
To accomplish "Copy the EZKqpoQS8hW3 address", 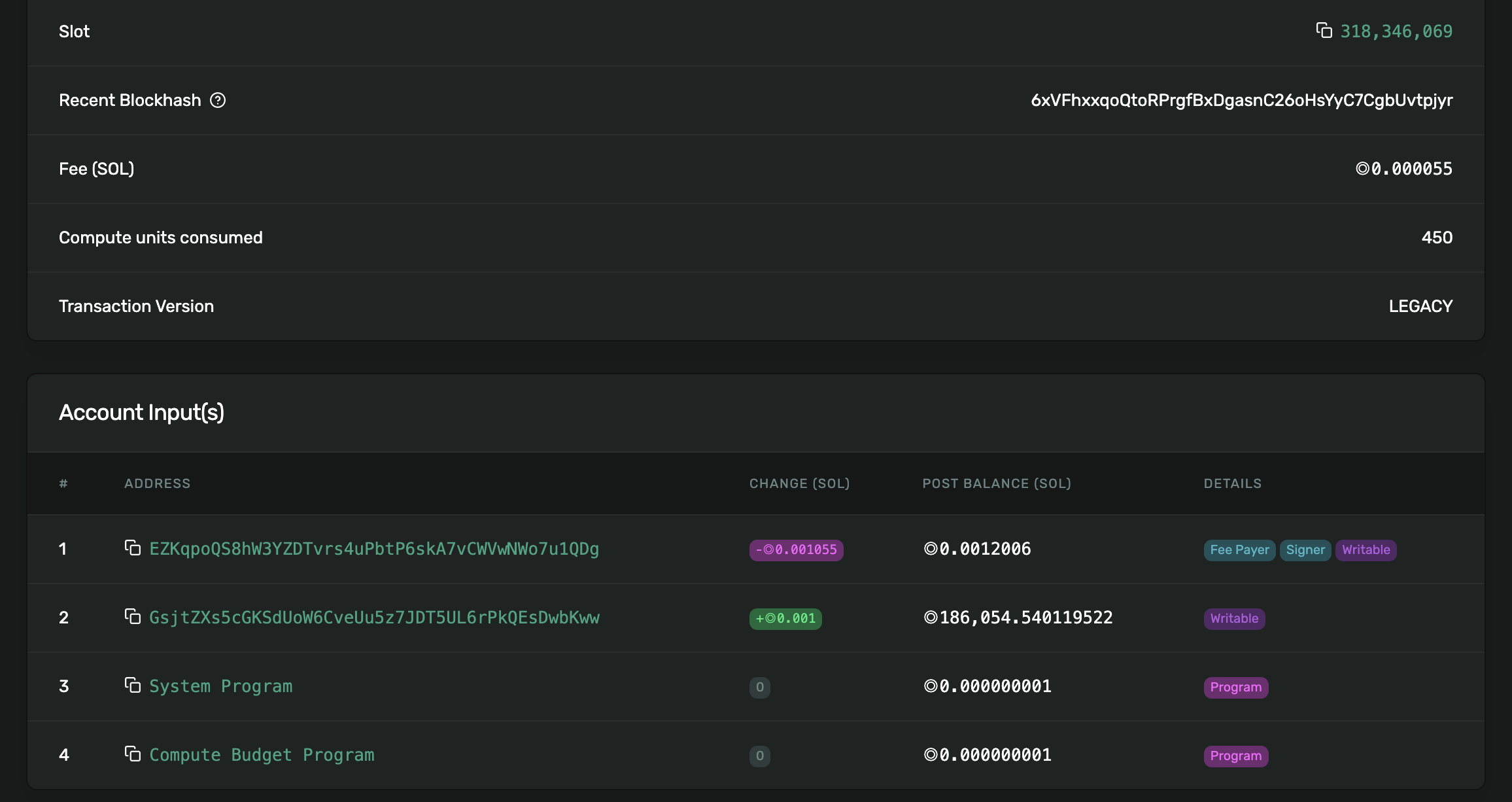I will pos(133,548).
